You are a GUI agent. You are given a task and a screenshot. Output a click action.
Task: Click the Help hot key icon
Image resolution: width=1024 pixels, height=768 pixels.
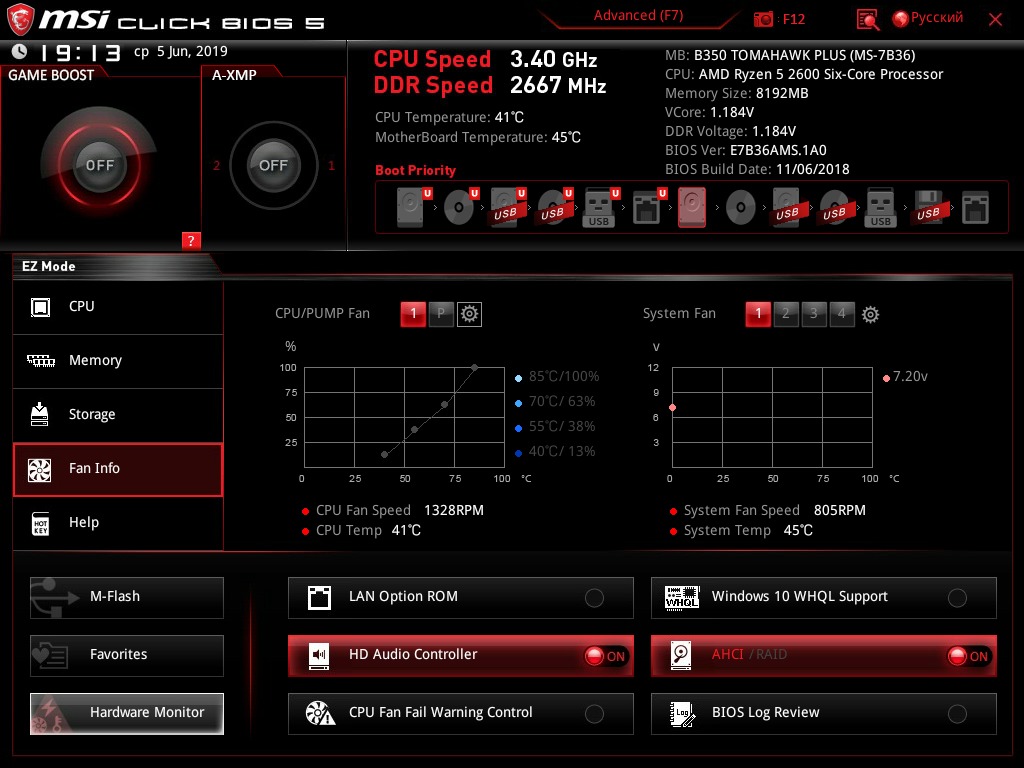coord(40,523)
